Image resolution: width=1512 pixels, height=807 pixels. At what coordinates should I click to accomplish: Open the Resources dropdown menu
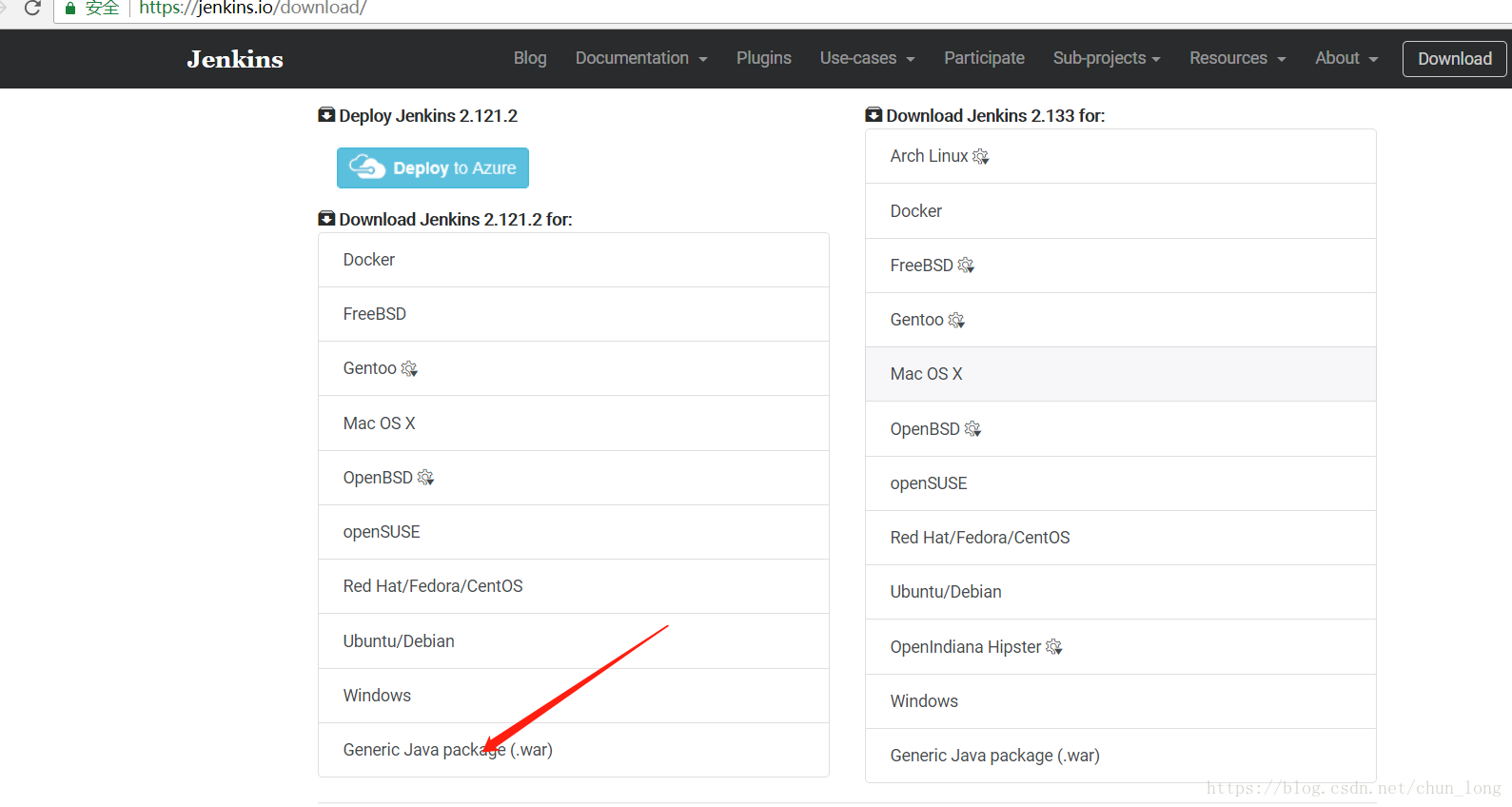coord(1237,58)
